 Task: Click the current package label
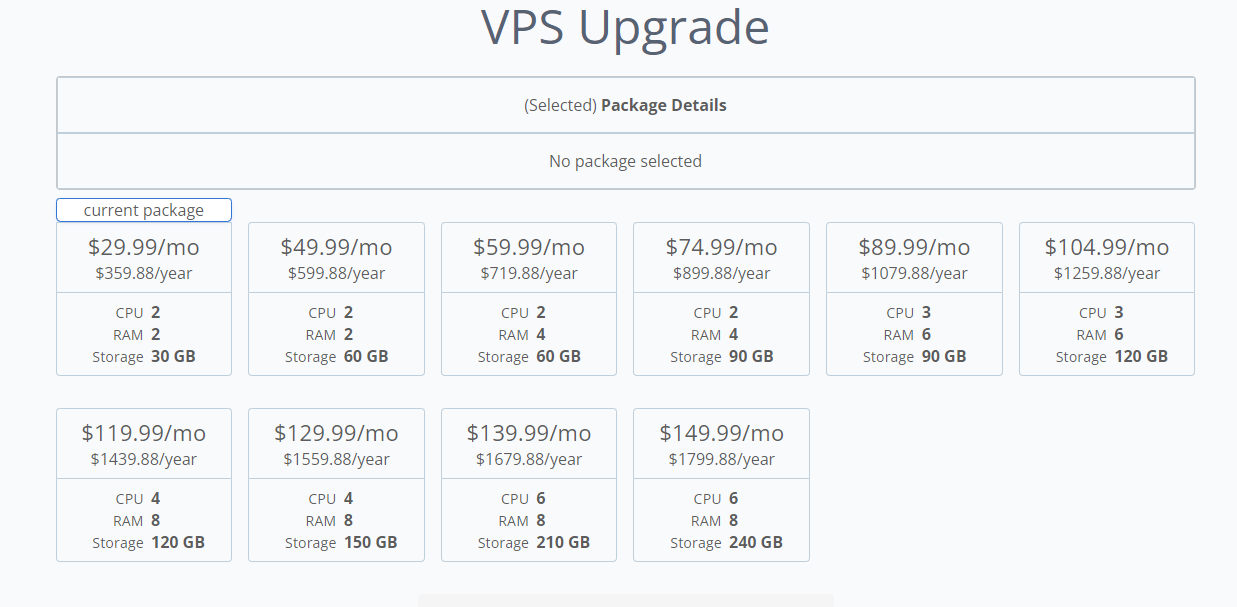[x=144, y=210]
